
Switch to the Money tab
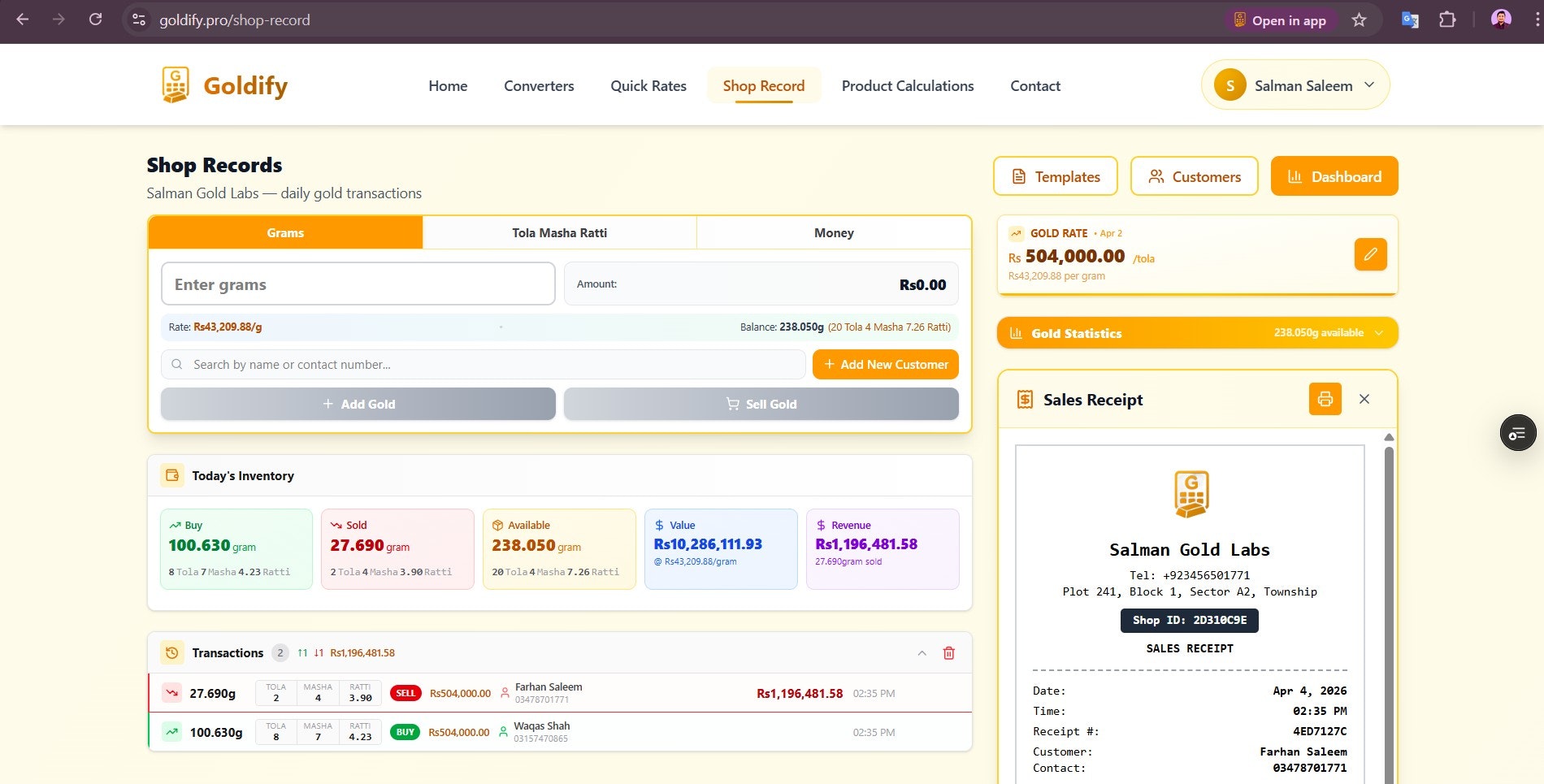834,232
